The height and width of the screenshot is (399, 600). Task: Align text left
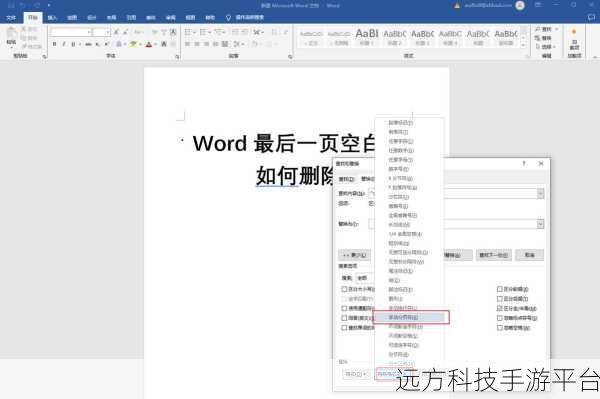(188, 44)
